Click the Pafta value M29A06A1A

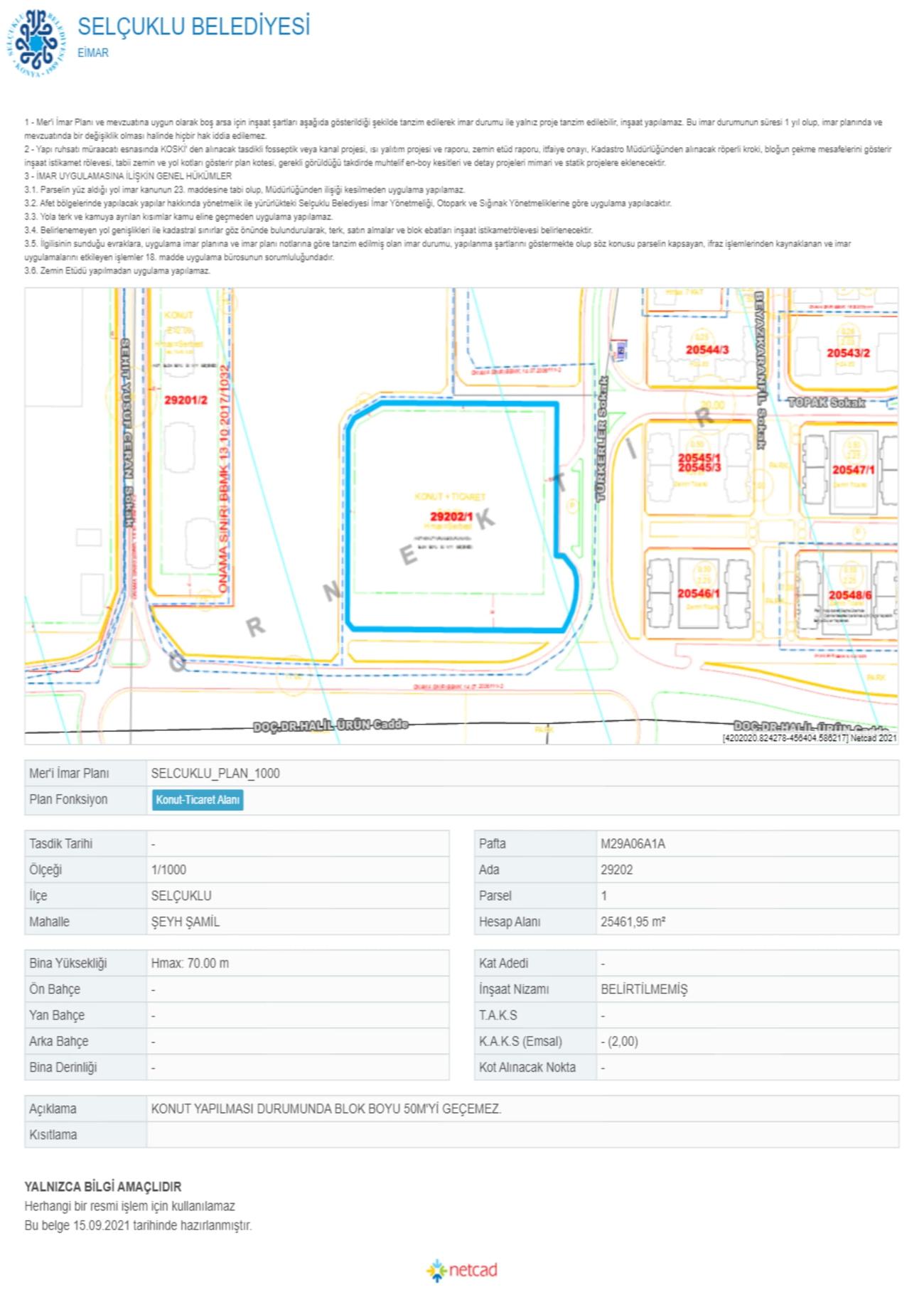[633, 843]
